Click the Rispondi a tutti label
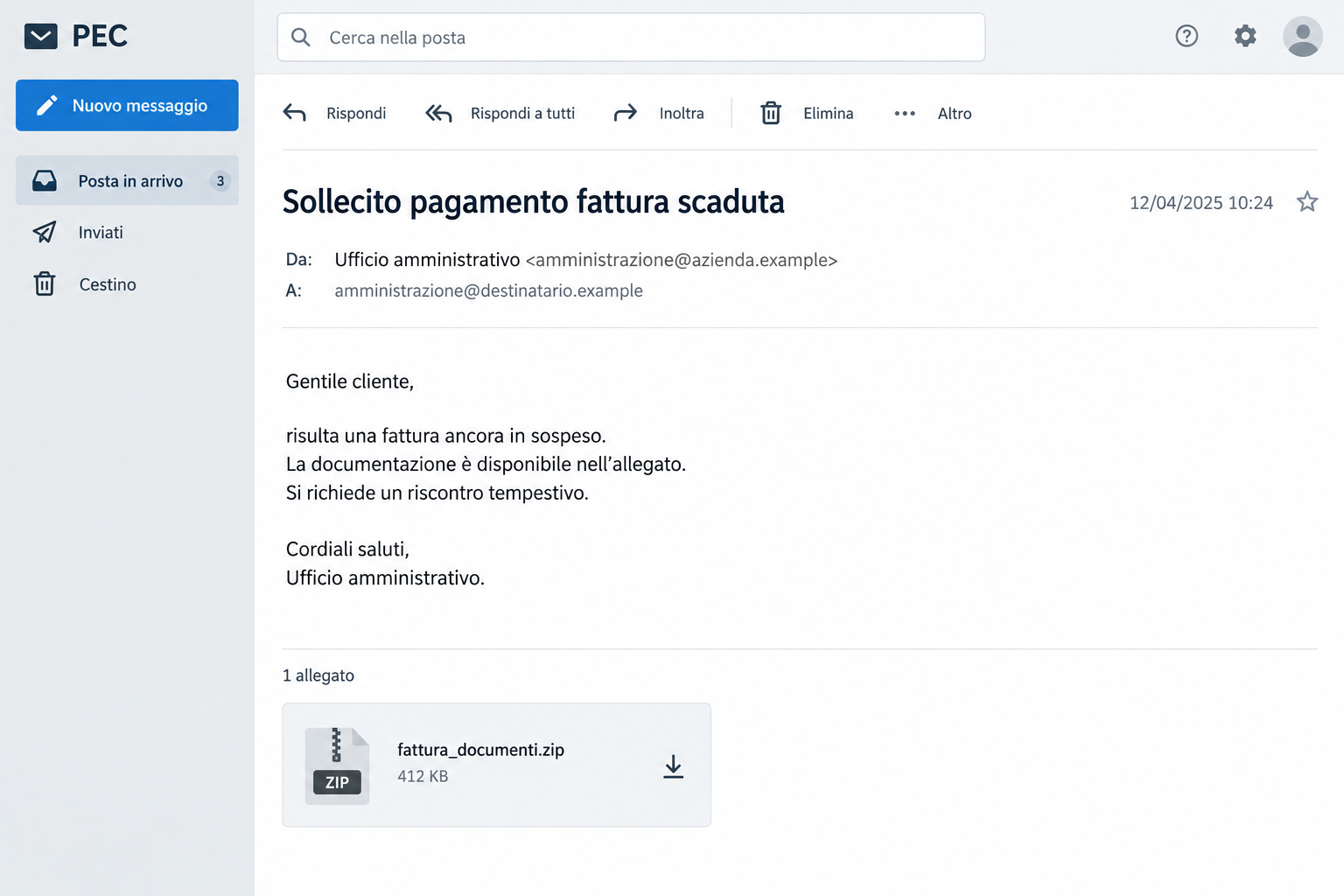Image resolution: width=1344 pixels, height=896 pixels. 522,114
